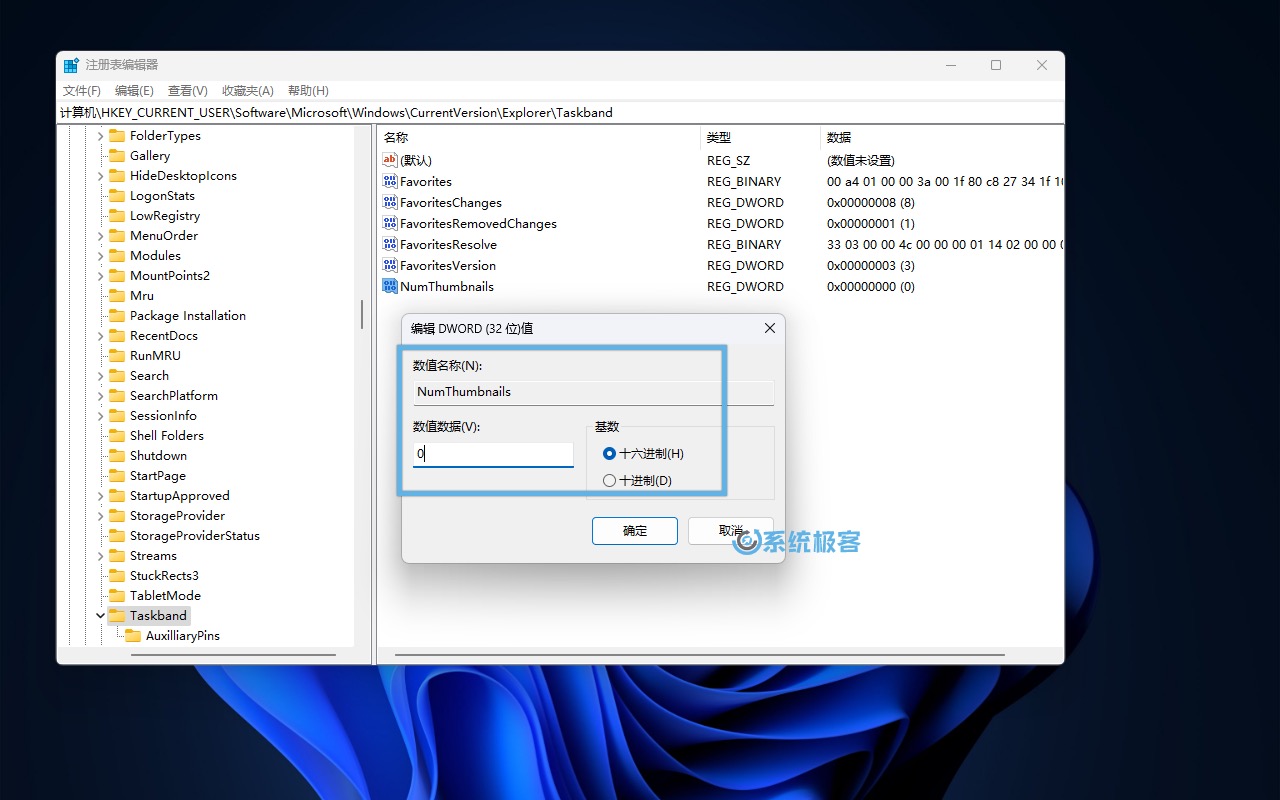Select the StorageProviderStatus tree item

(195, 536)
